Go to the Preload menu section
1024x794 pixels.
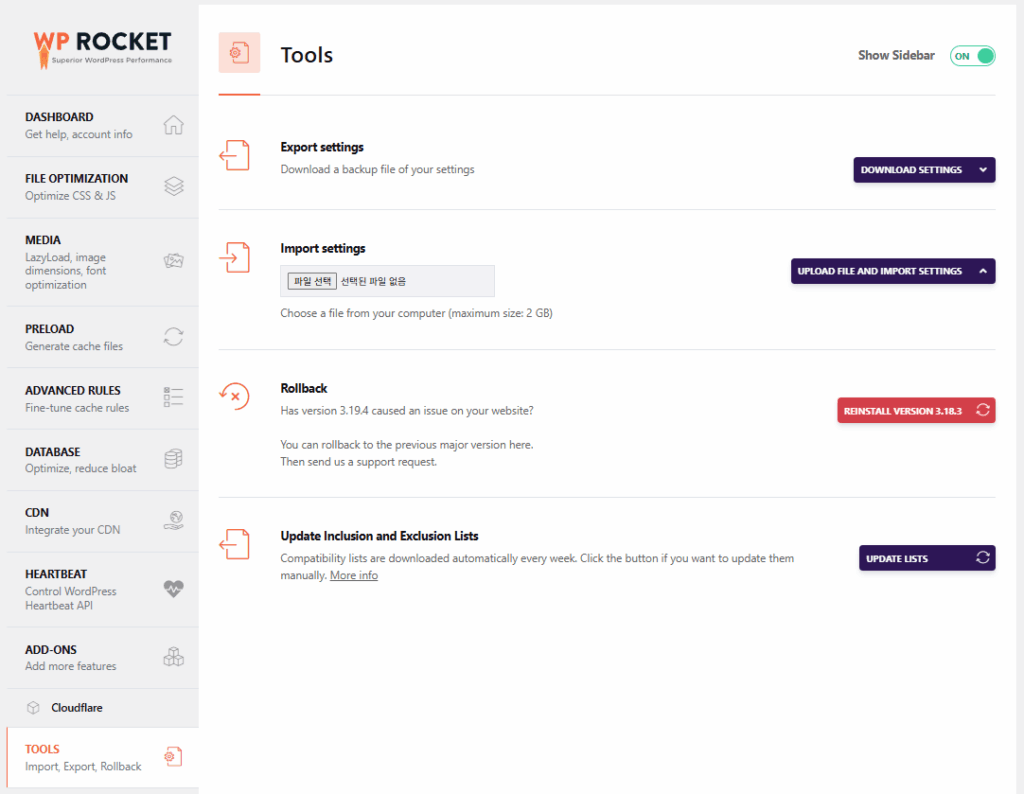[74, 337]
